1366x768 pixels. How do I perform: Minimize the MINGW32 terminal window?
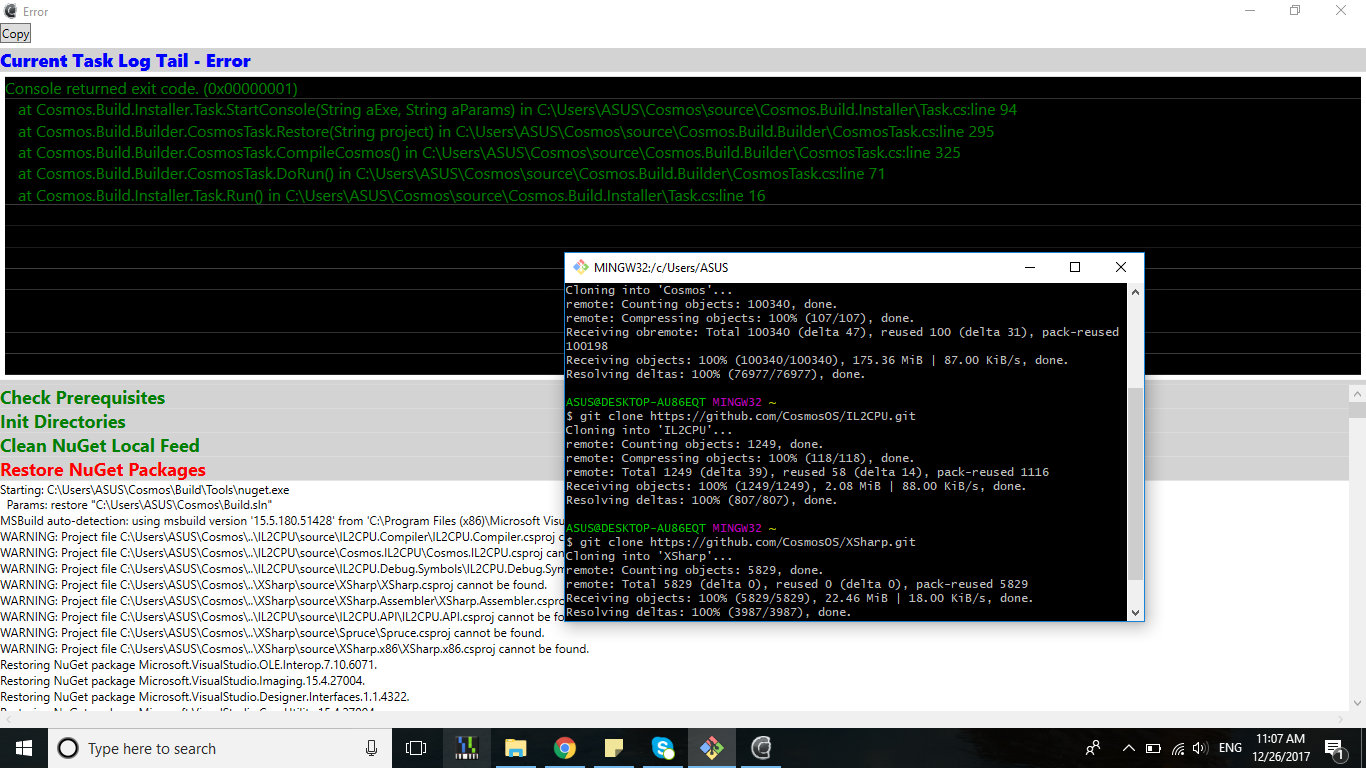(1029, 267)
